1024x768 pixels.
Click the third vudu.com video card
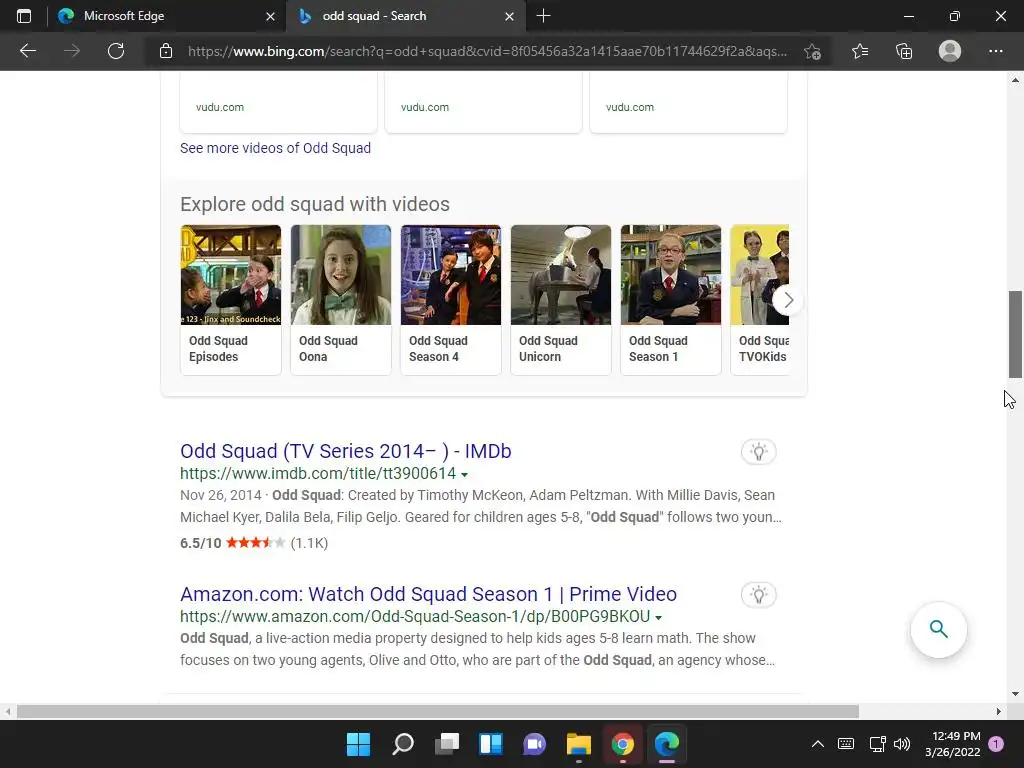688,103
